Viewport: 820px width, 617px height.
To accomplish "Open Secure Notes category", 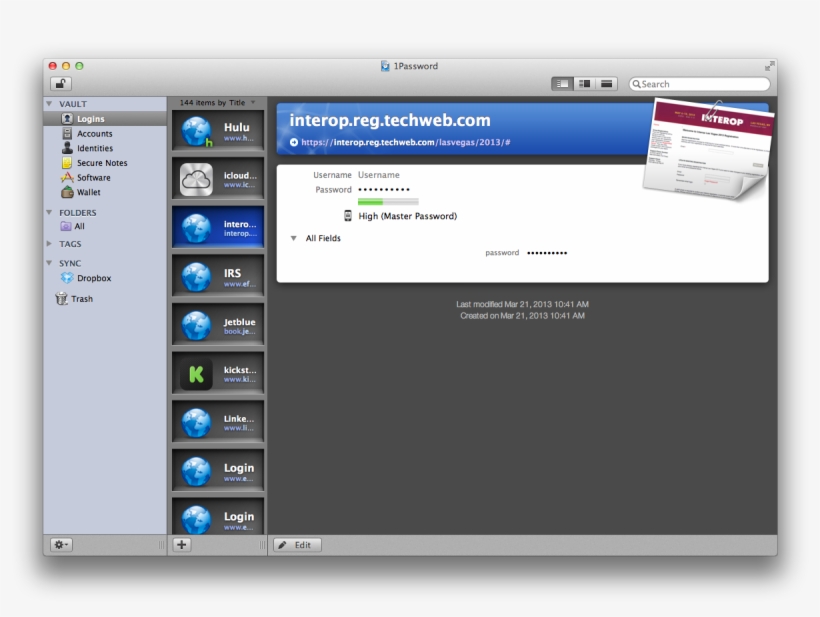I will pyautogui.click(x=105, y=163).
